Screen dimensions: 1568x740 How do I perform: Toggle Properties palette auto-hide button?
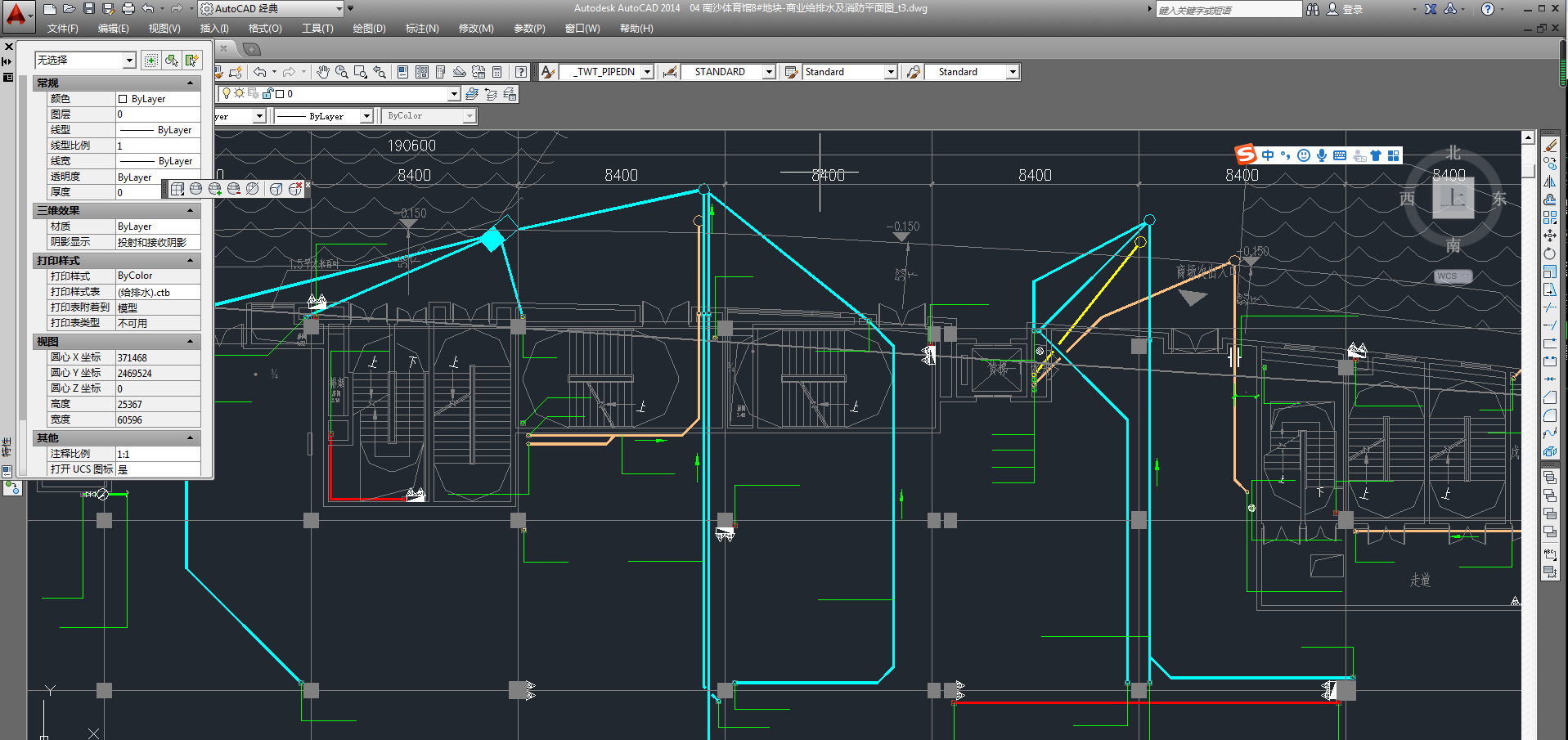pos(8,61)
